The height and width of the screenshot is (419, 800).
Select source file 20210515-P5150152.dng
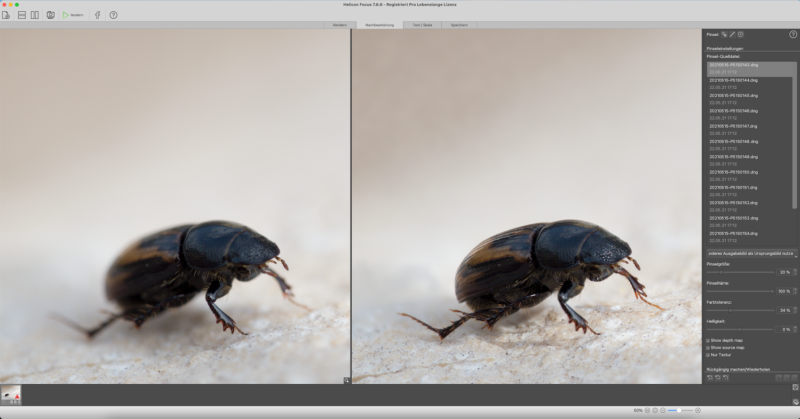click(751, 207)
